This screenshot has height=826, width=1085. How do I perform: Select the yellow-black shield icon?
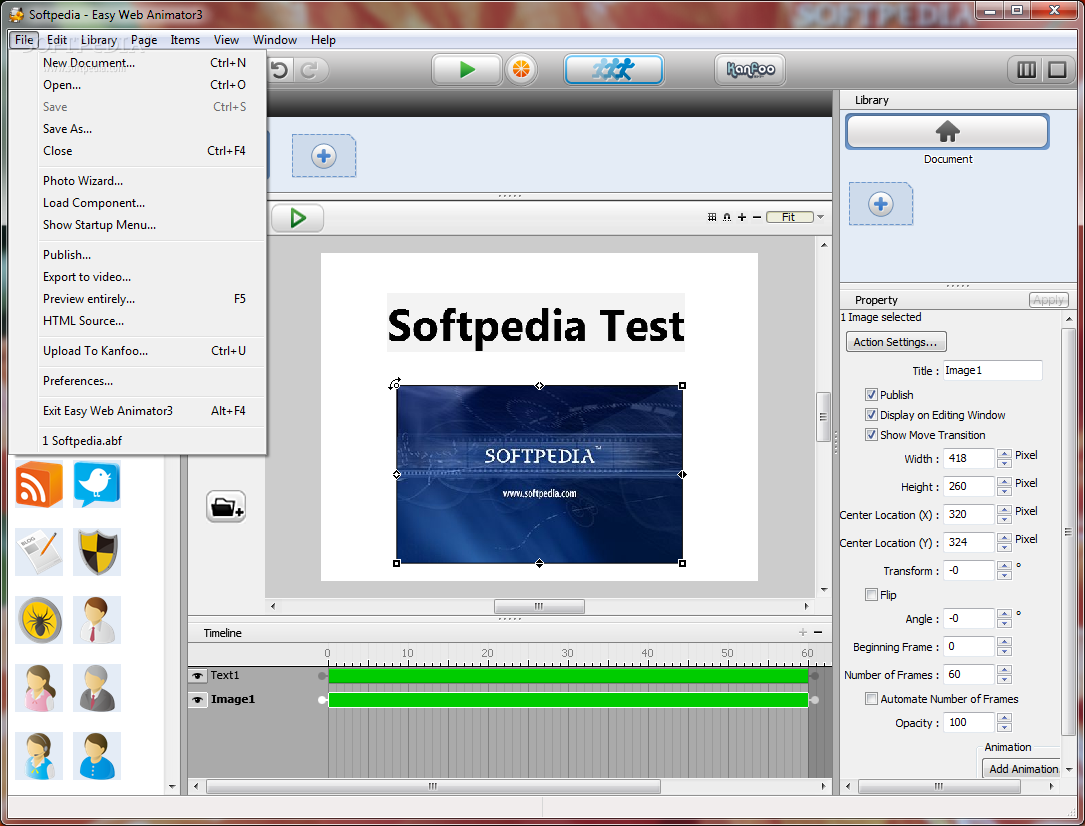97,552
